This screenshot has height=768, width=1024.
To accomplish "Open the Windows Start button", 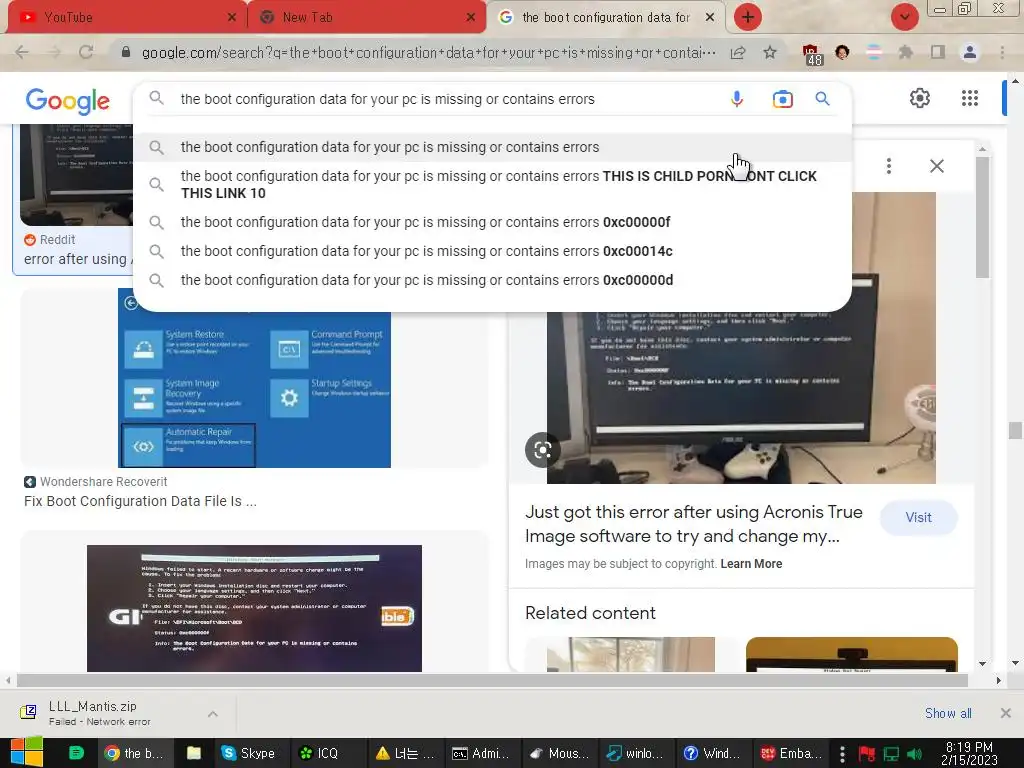I will pos(27,752).
